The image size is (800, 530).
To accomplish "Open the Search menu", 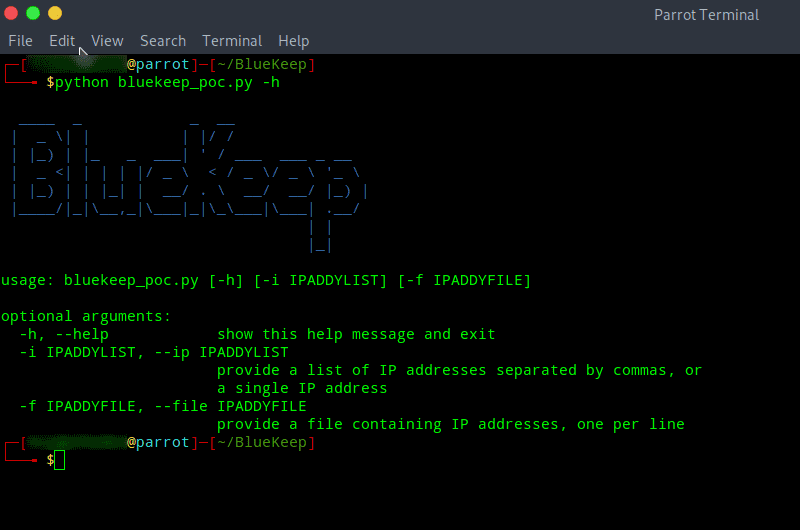I will pos(163,41).
